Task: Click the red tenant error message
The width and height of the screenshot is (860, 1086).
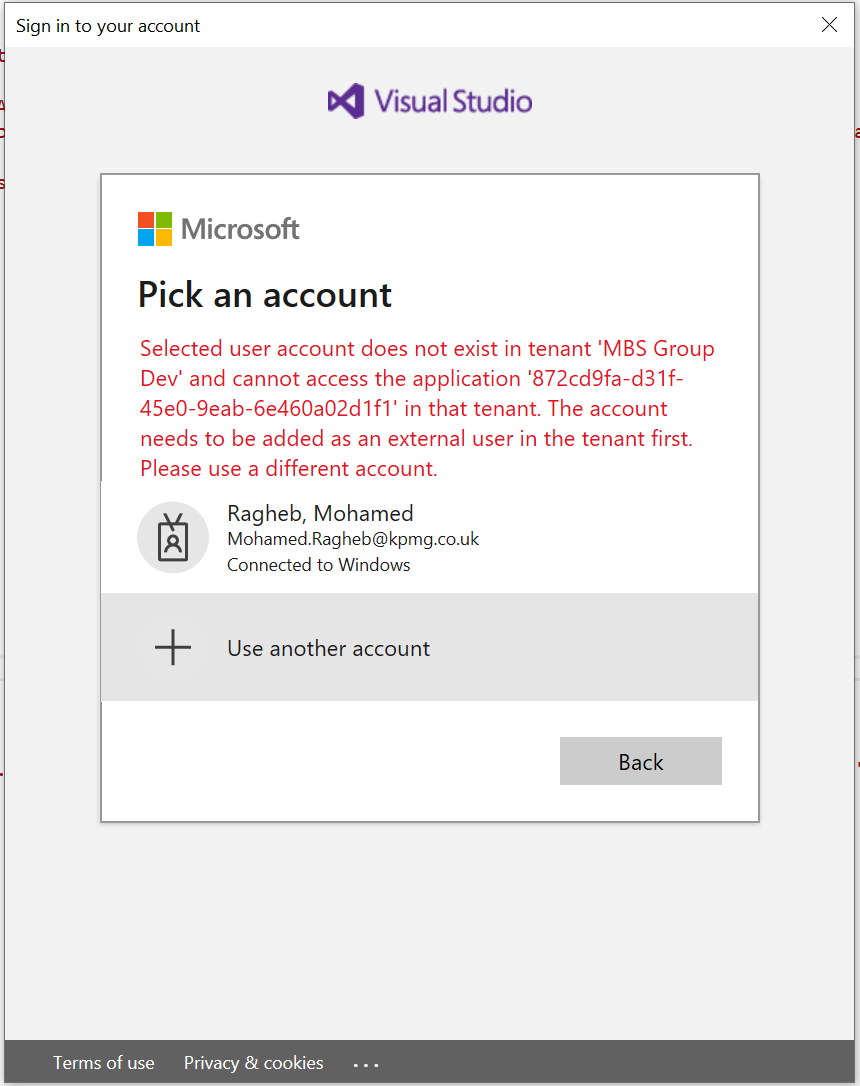Action: (427, 409)
